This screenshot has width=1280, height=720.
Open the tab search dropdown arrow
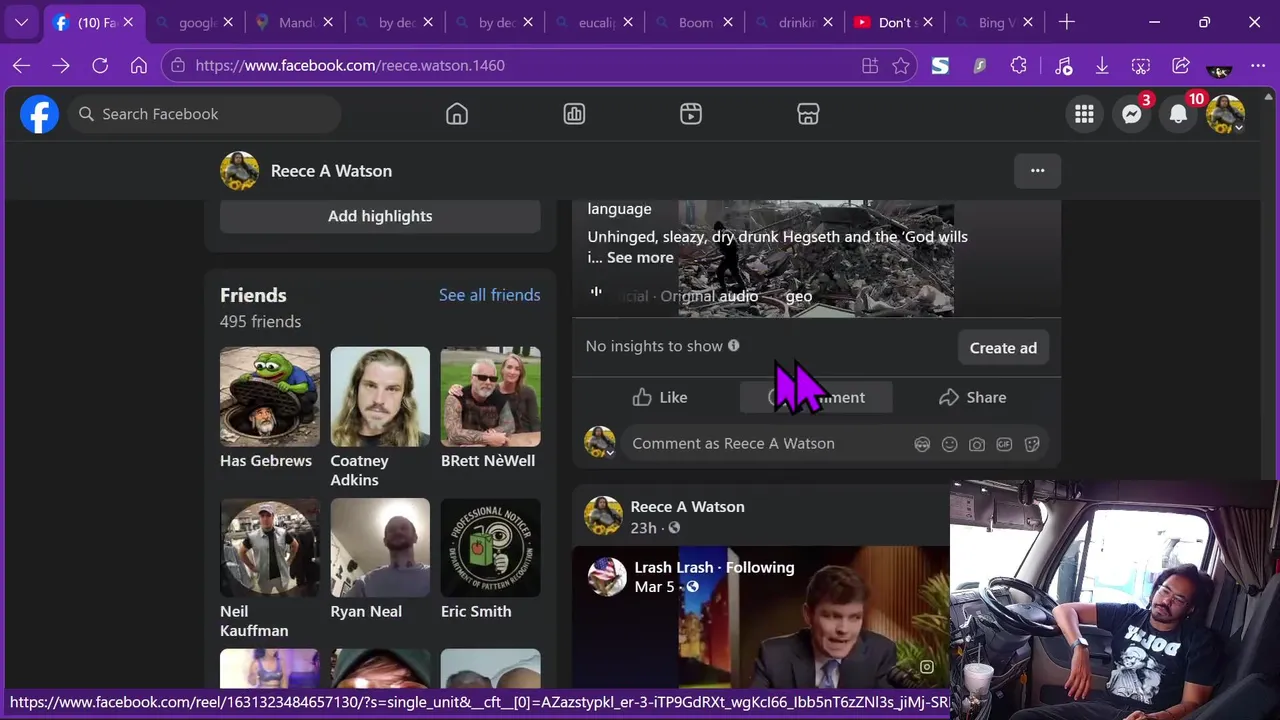click(x=21, y=22)
